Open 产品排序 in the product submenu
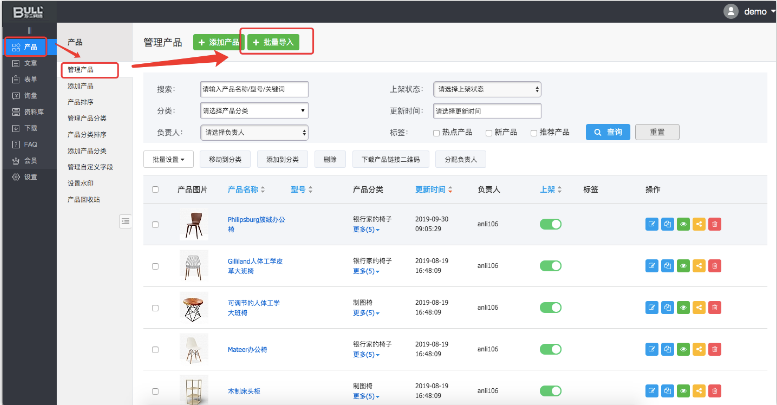The height and width of the screenshot is (405, 777). (x=80, y=102)
